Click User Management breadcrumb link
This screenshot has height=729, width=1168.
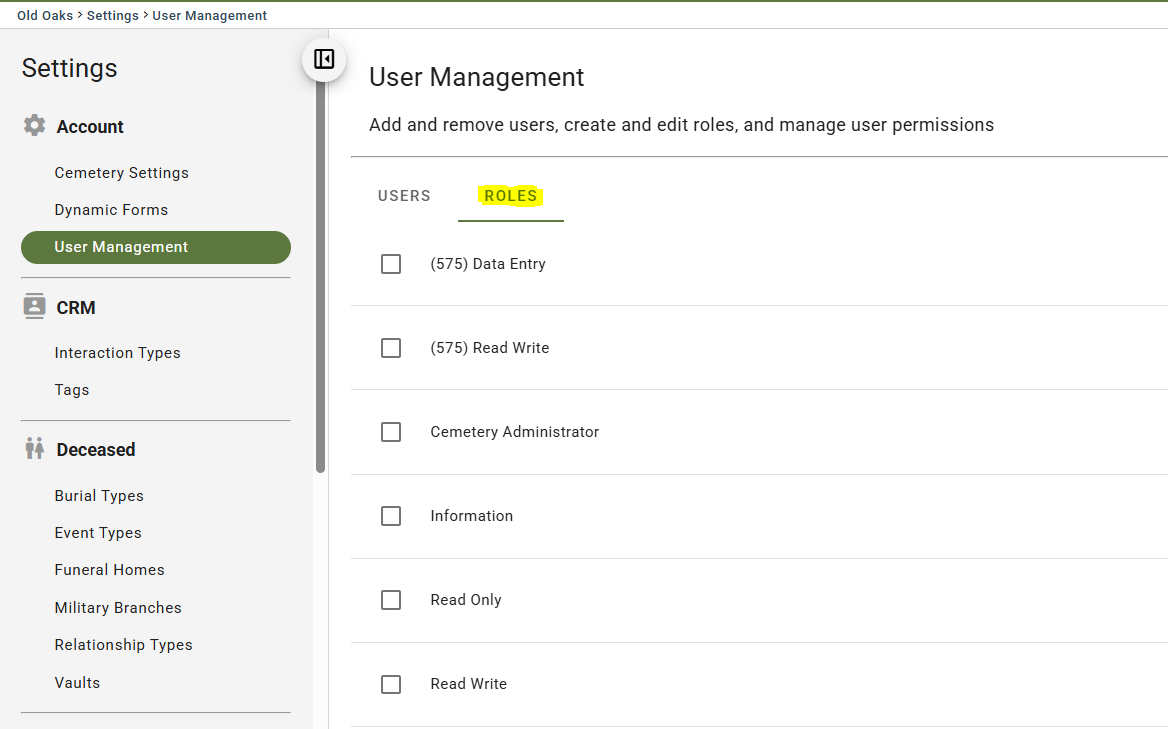tap(209, 16)
